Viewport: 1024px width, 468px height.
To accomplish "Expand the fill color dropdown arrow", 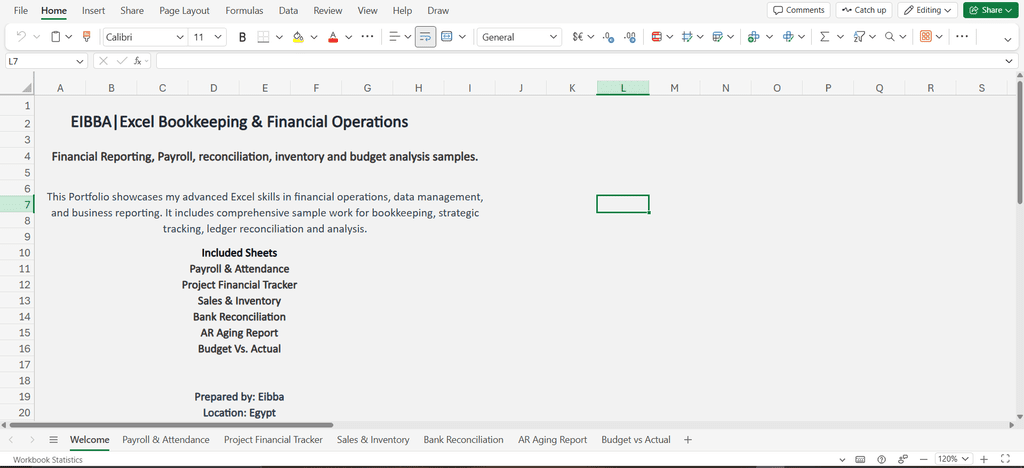I will point(314,37).
